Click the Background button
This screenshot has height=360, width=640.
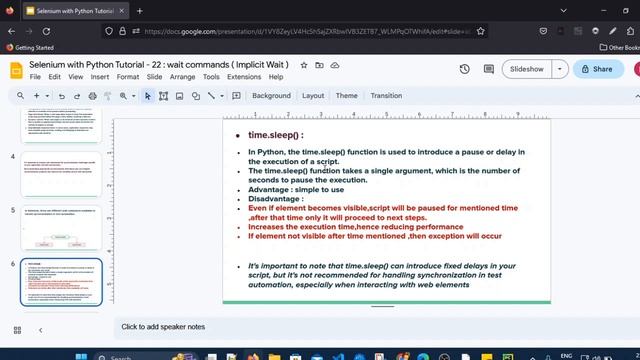271,96
